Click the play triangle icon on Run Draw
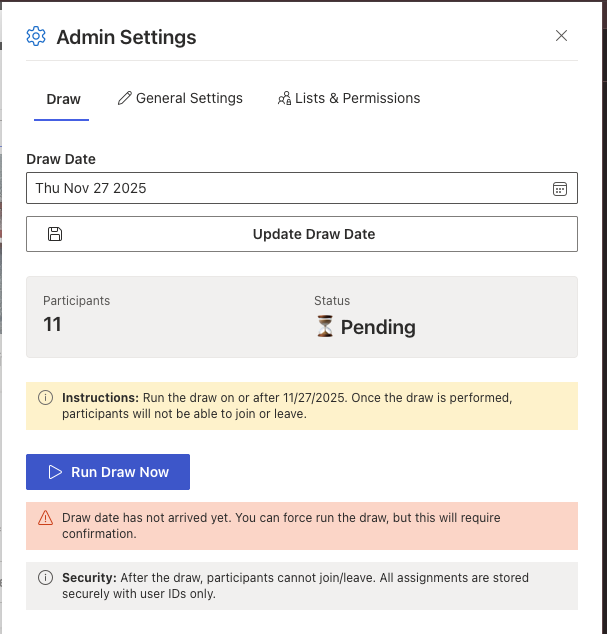This screenshot has height=634, width=607. 55,472
